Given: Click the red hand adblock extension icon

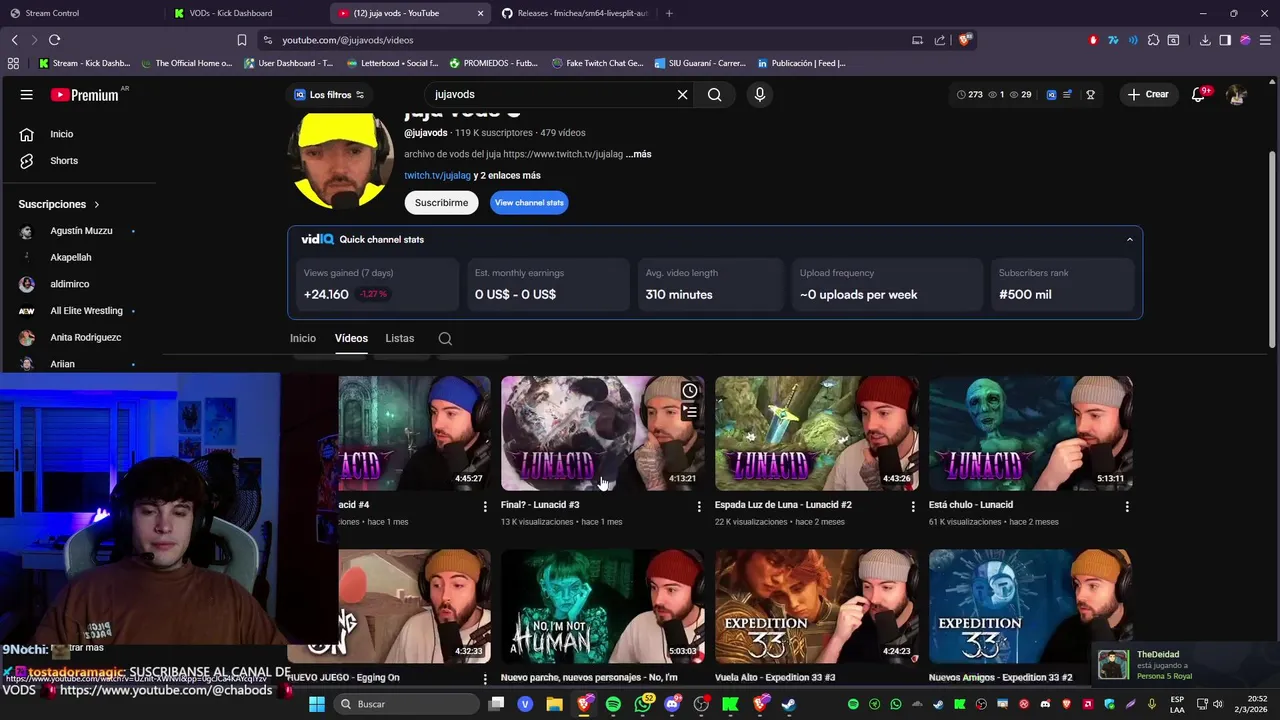Looking at the screenshot, I should coord(1093,40).
